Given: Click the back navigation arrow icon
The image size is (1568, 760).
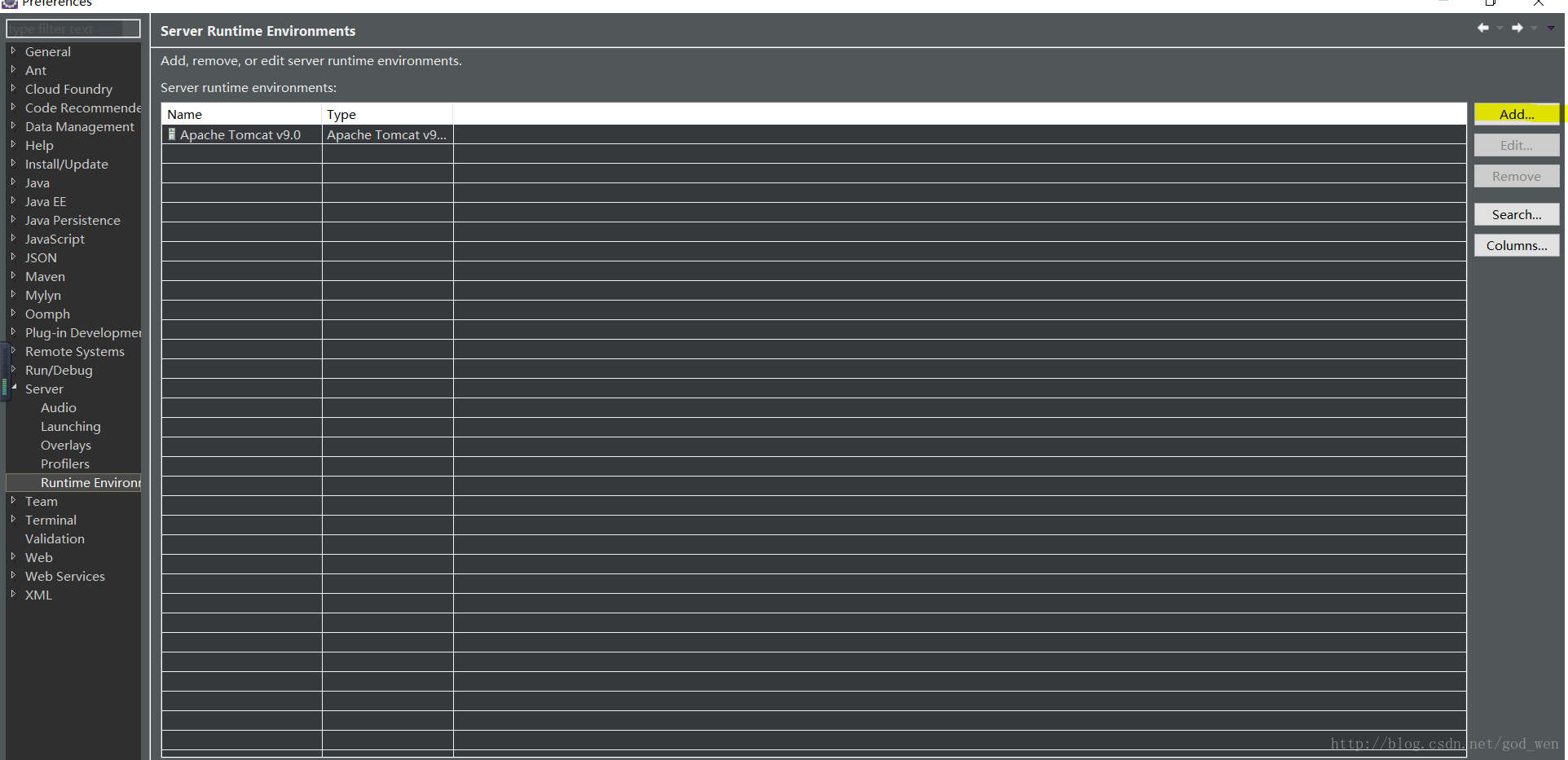Looking at the screenshot, I should (x=1483, y=28).
